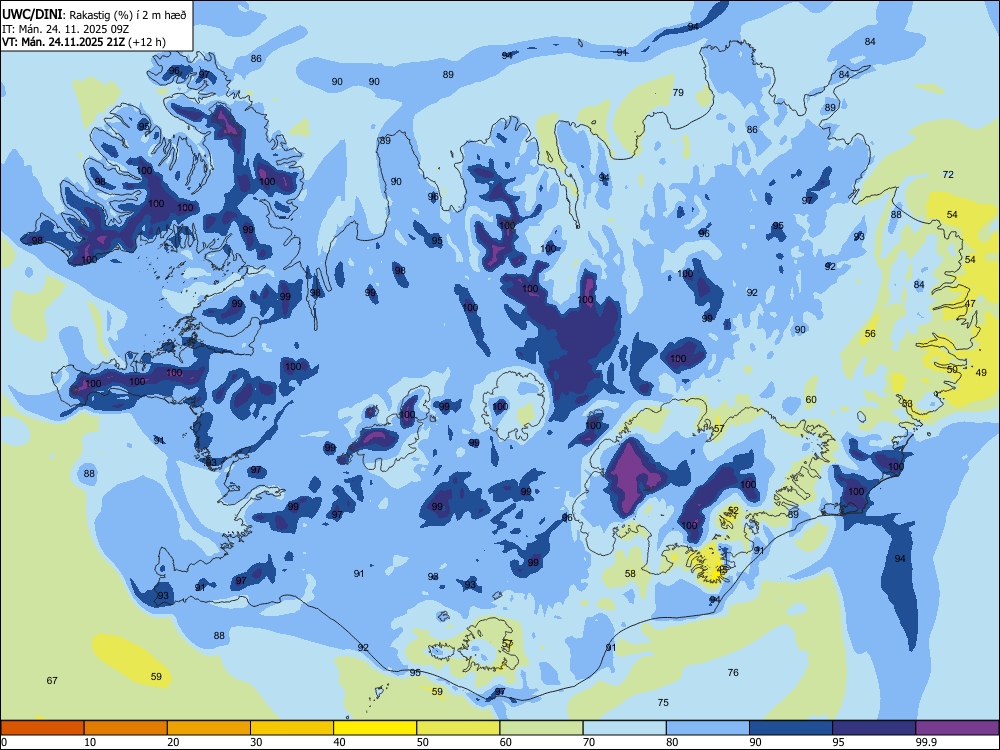Viewport: 1000px width, 750px height.
Task: Click the humidity value '72' on the map
Action: pyautogui.click(x=948, y=174)
